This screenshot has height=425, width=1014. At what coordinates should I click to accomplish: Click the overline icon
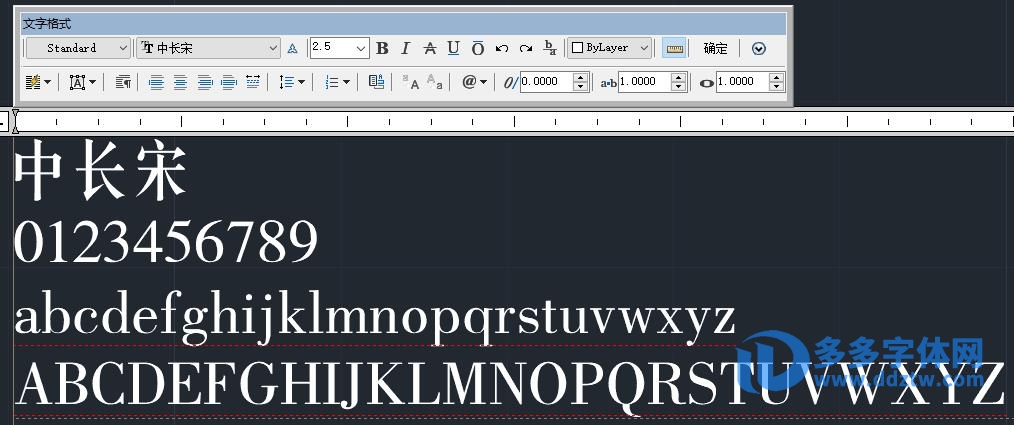pyautogui.click(x=477, y=48)
